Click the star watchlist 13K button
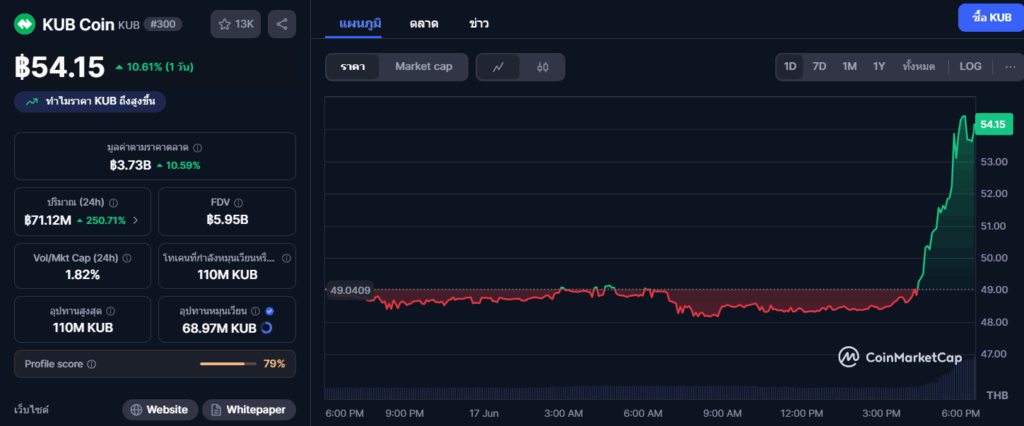The height and width of the screenshot is (426, 1024). (x=236, y=24)
